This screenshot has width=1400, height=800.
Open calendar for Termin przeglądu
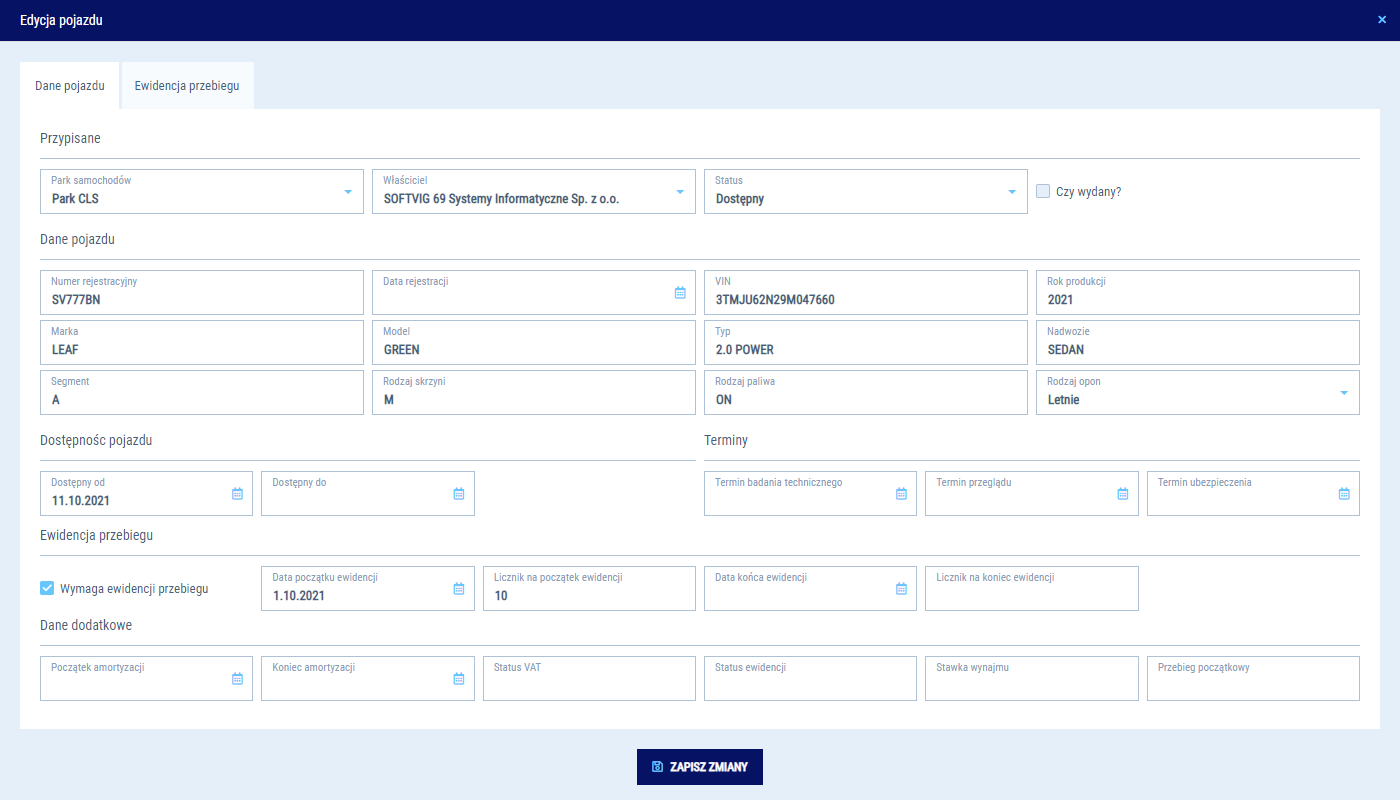pyautogui.click(x=1122, y=494)
